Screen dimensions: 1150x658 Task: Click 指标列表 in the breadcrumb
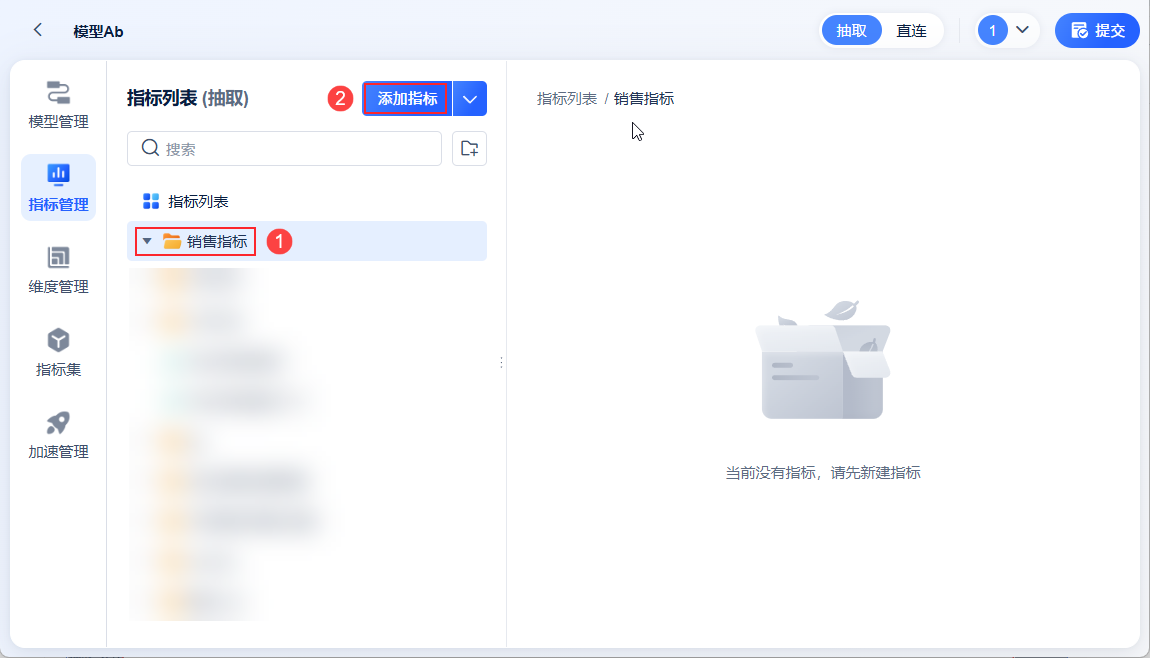click(x=567, y=98)
